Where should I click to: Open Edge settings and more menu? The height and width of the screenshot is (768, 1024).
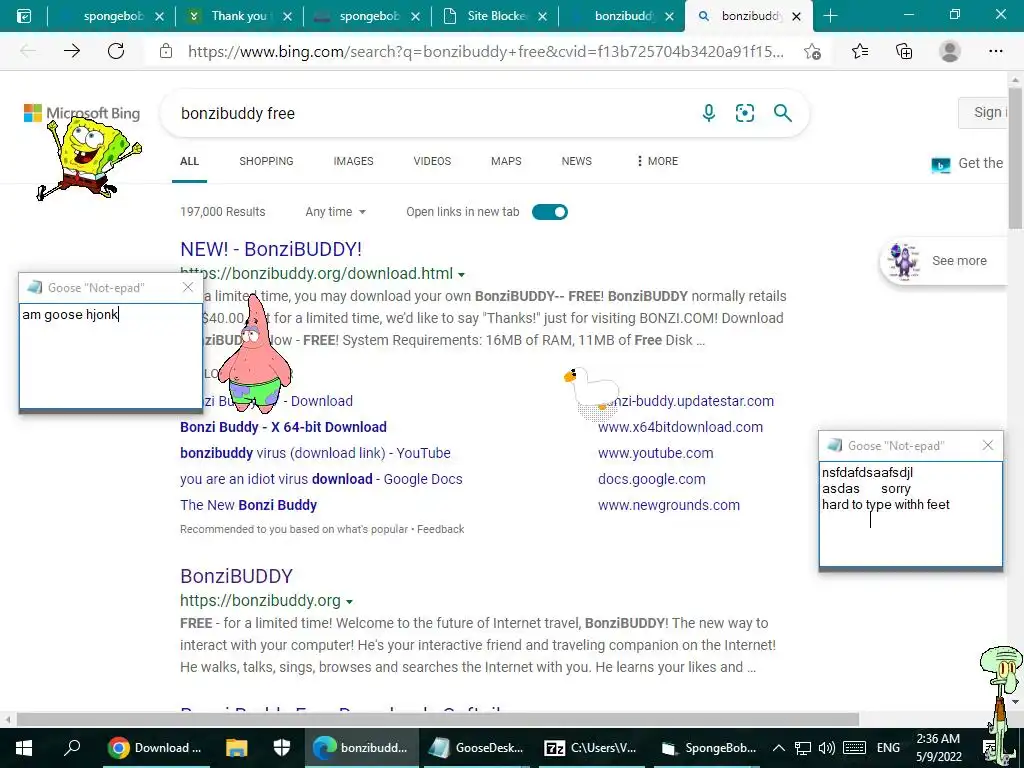[995, 51]
